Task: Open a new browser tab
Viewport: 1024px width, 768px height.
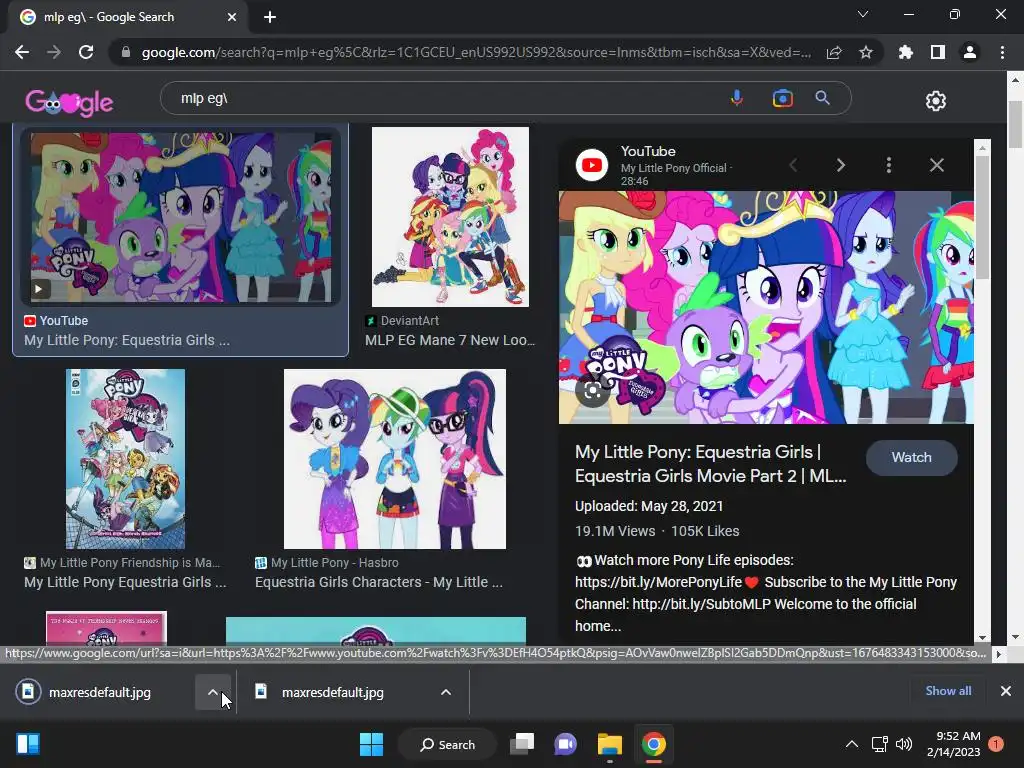Action: click(x=270, y=17)
